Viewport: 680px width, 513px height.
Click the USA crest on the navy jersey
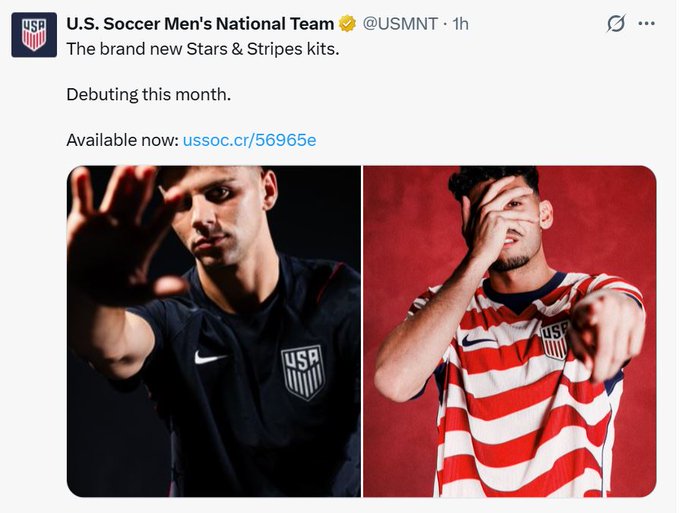pos(302,371)
